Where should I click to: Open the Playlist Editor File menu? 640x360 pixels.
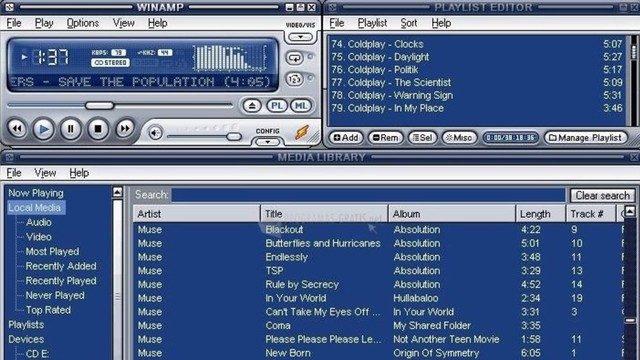tap(337, 23)
